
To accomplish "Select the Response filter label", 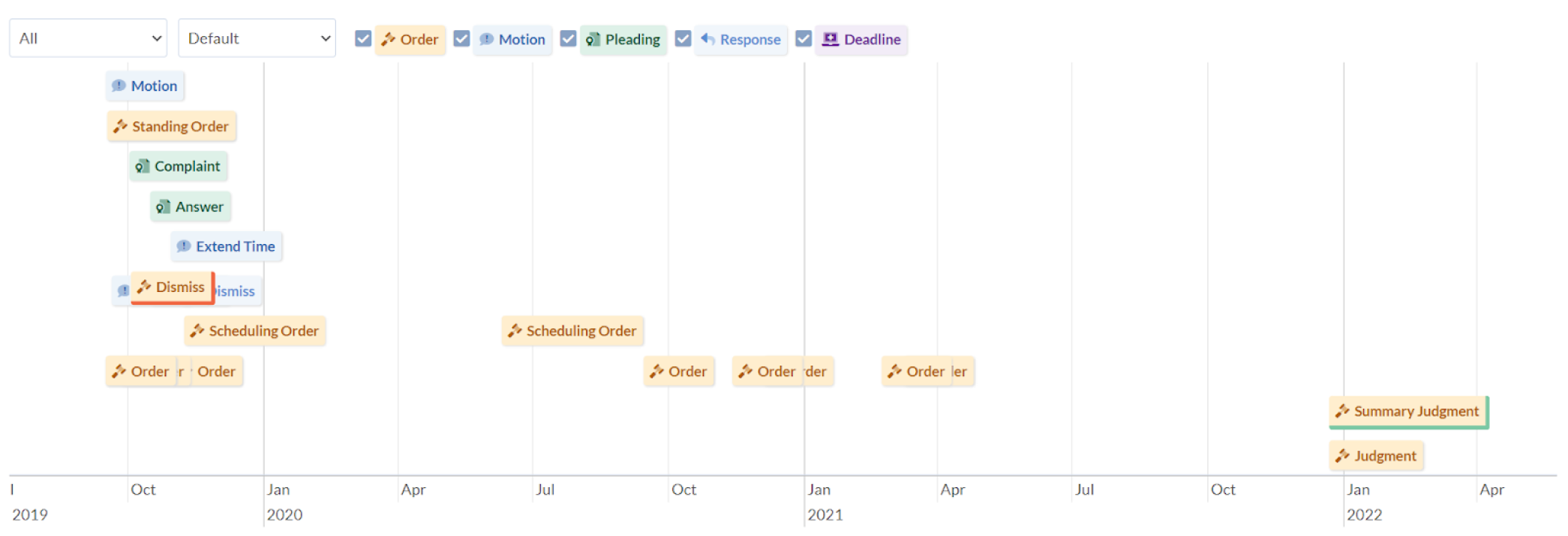I will pos(749,39).
